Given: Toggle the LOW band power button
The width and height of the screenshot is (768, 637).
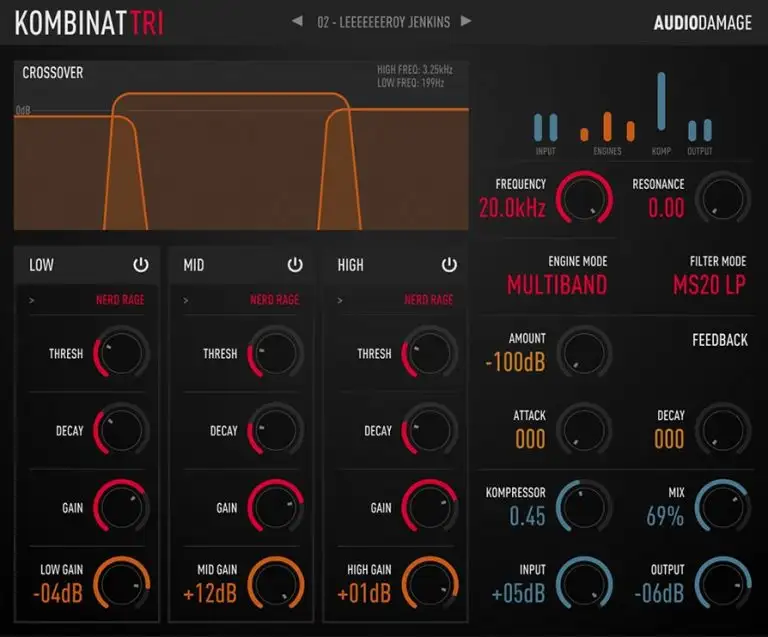Looking at the screenshot, I should tap(141, 265).
